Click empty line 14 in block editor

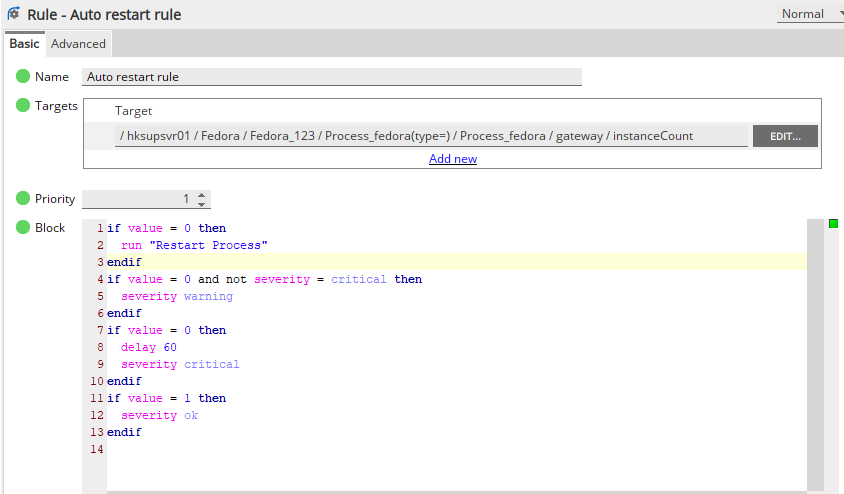point(456,449)
